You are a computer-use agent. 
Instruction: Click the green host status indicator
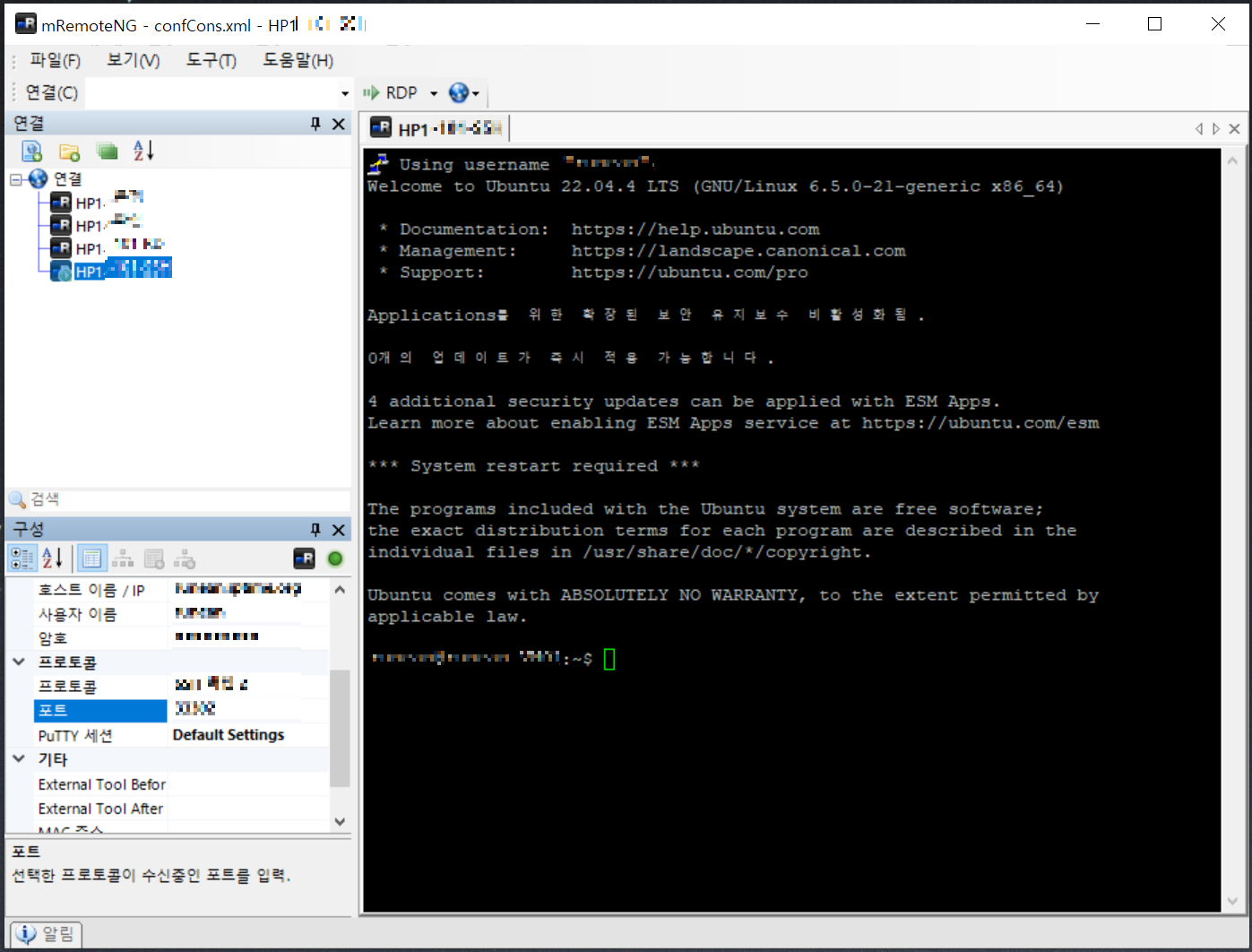click(335, 558)
